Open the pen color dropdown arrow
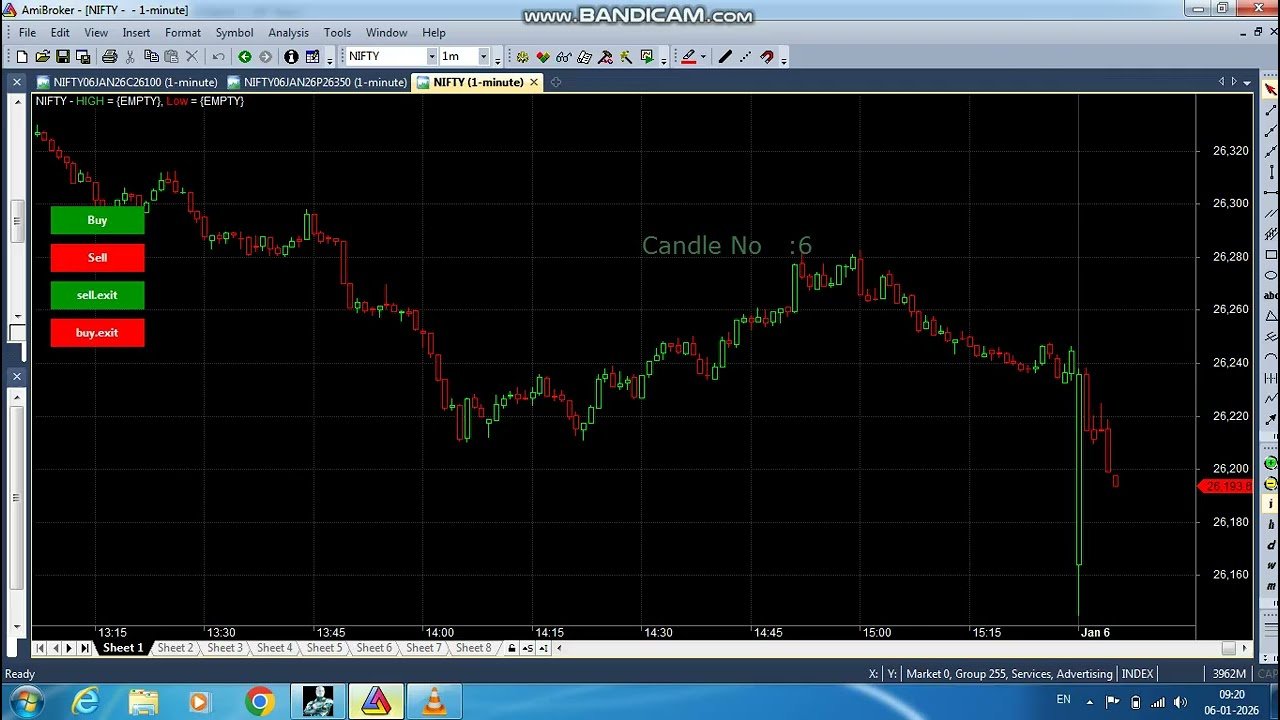This screenshot has width=1280, height=720. coord(703,56)
